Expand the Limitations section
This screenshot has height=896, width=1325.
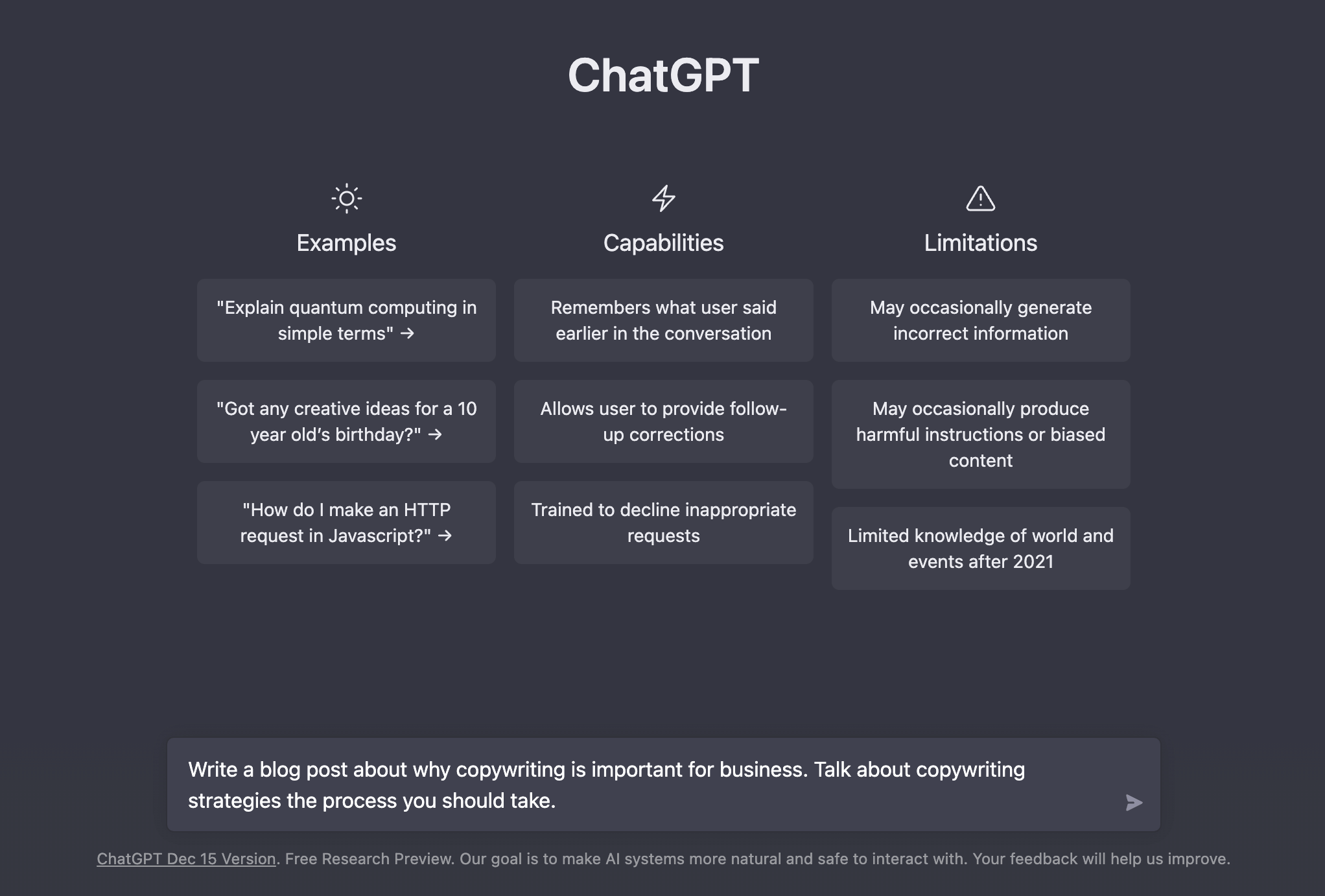coord(980,242)
